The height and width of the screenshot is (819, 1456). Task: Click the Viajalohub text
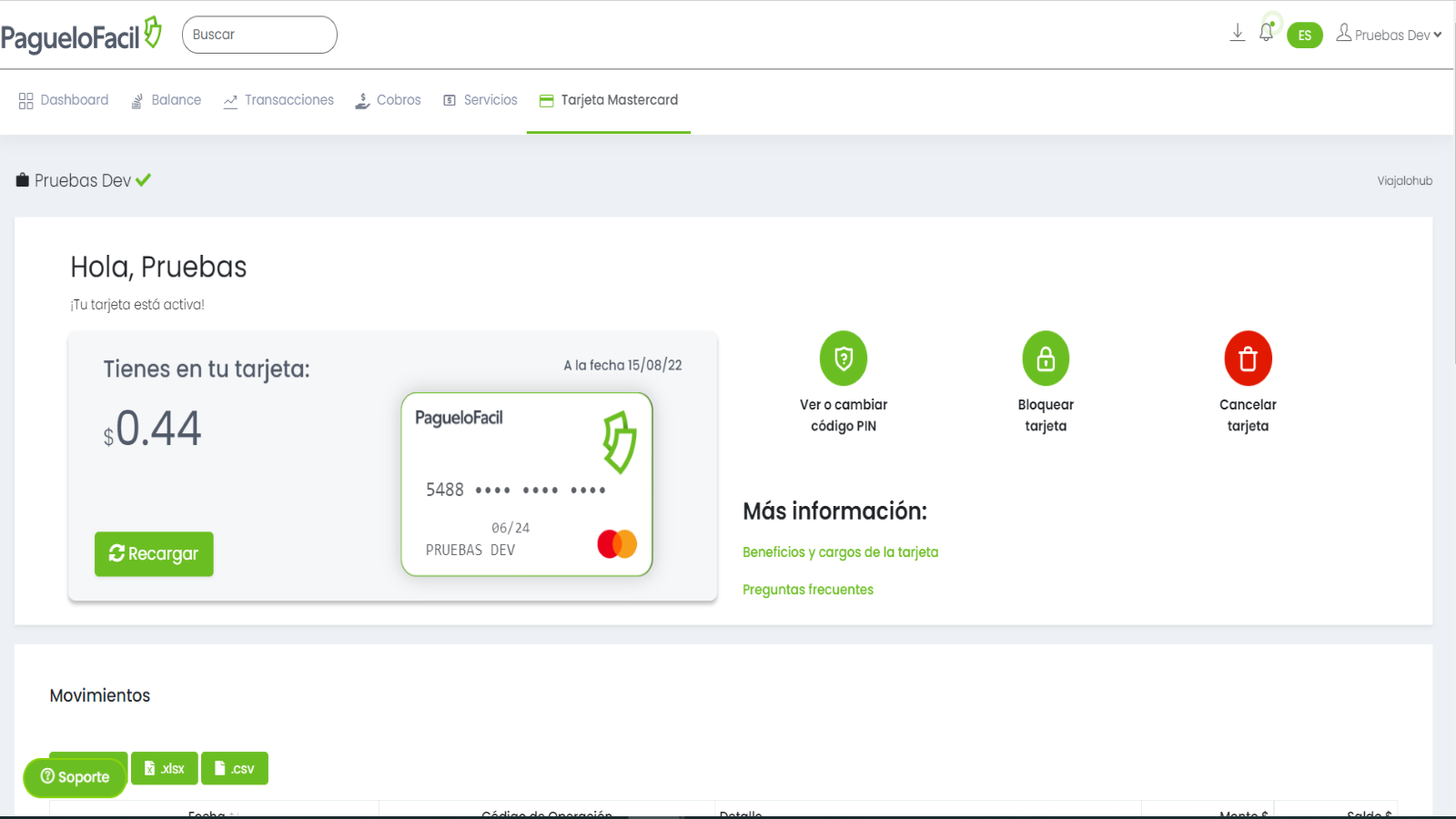pyautogui.click(x=1404, y=181)
